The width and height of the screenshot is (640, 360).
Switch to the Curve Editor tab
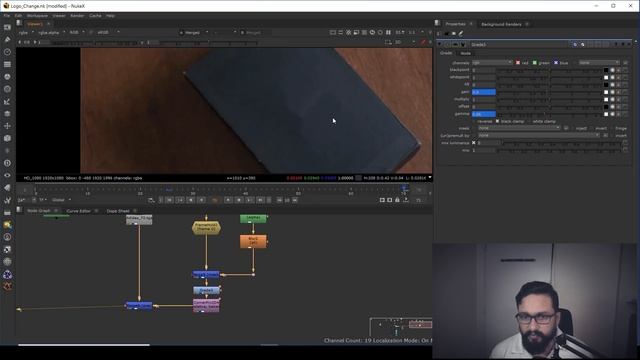tap(78, 211)
